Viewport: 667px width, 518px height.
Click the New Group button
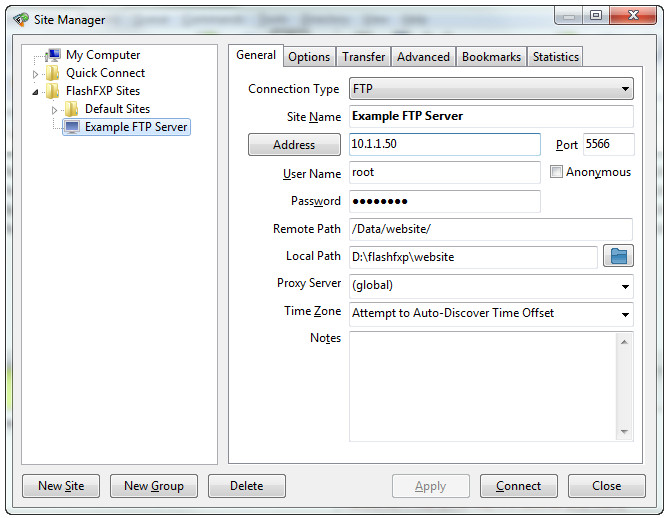tap(154, 486)
